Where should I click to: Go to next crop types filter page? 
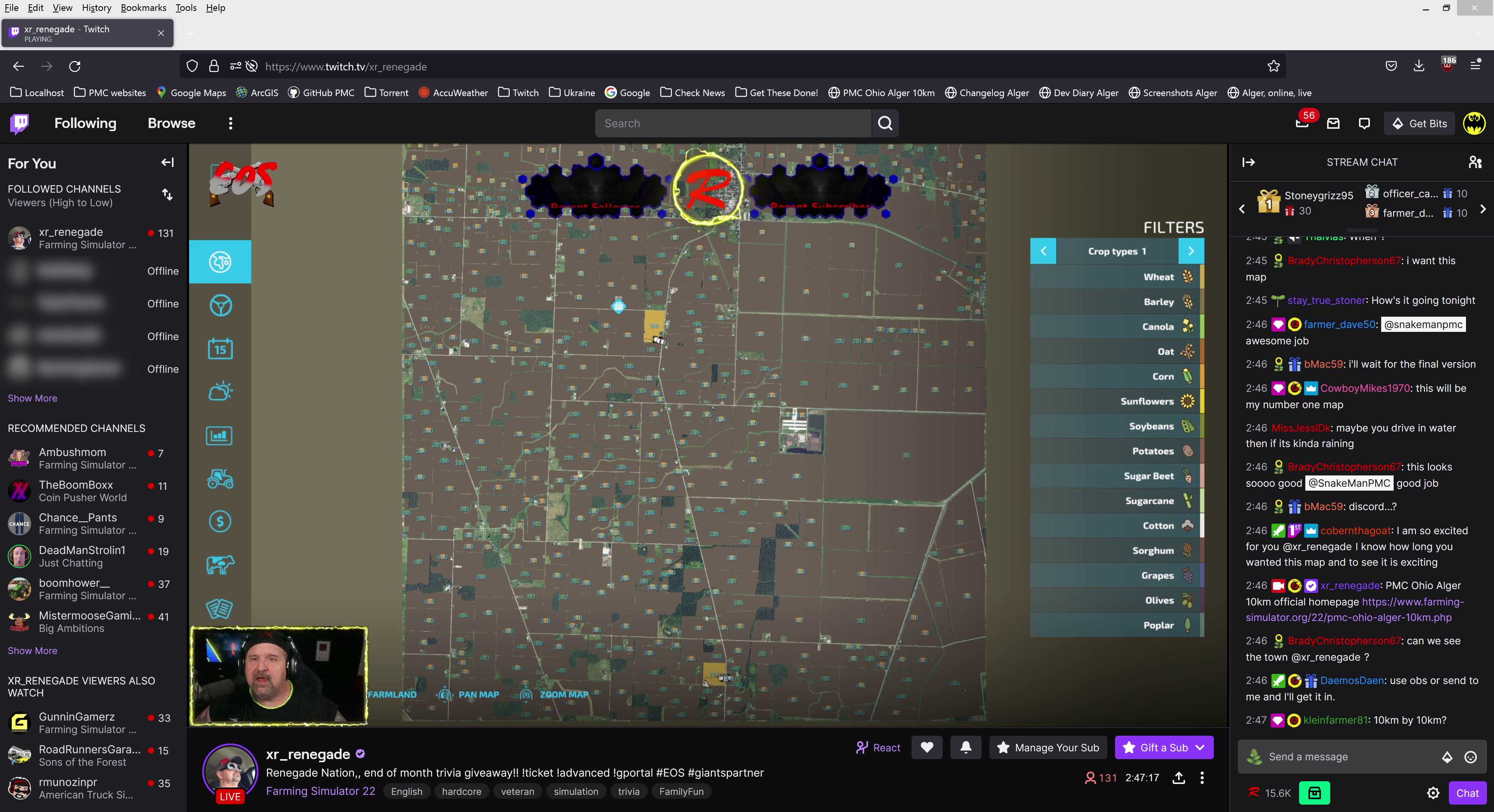coord(1191,251)
